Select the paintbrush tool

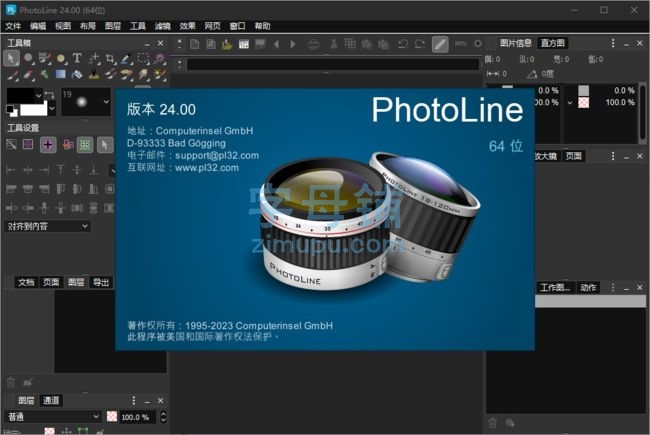[x=12, y=74]
